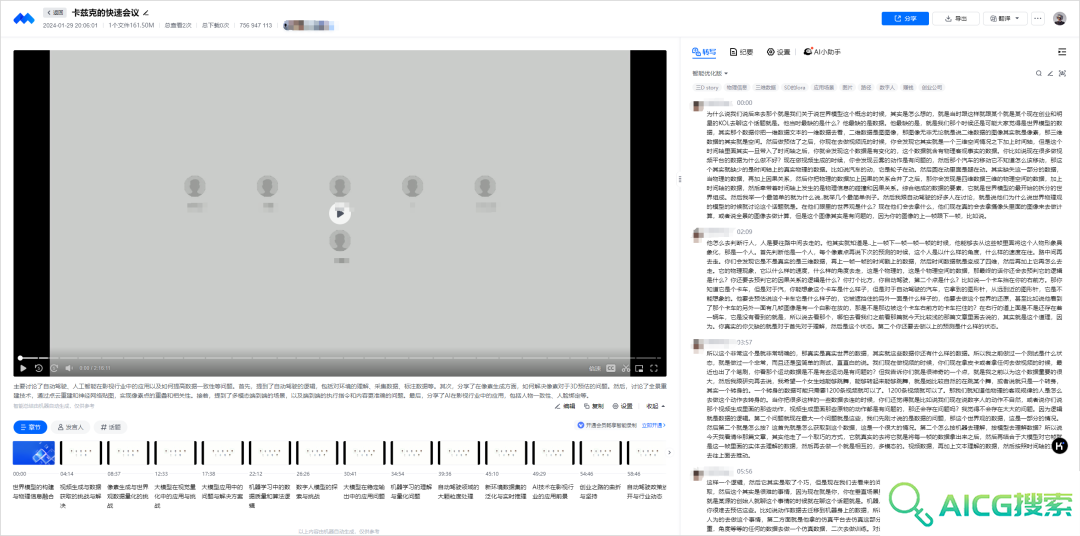
Task: Show next chapters with right arrow
Action: [x=670, y=453]
